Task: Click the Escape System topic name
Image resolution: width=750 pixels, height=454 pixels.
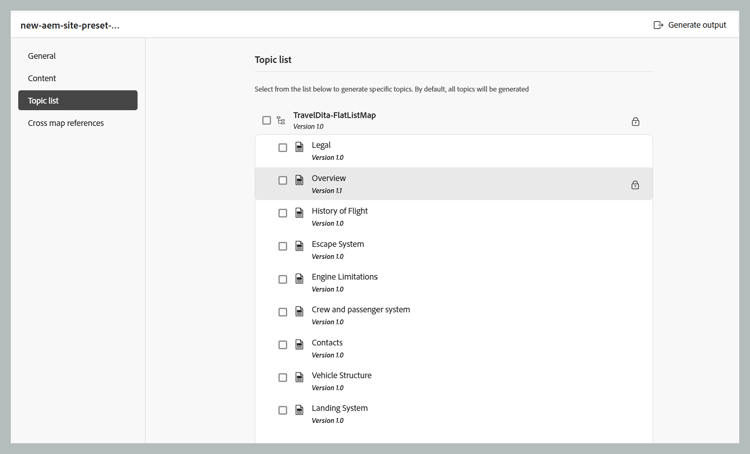Action: [338, 244]
